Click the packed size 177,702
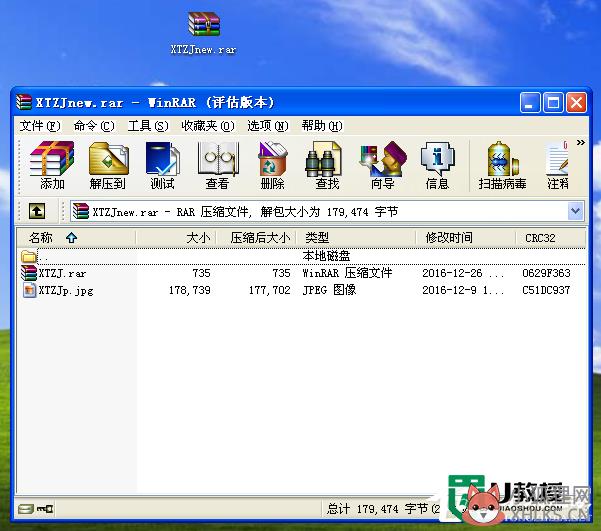601x531 pixels. 269,290
